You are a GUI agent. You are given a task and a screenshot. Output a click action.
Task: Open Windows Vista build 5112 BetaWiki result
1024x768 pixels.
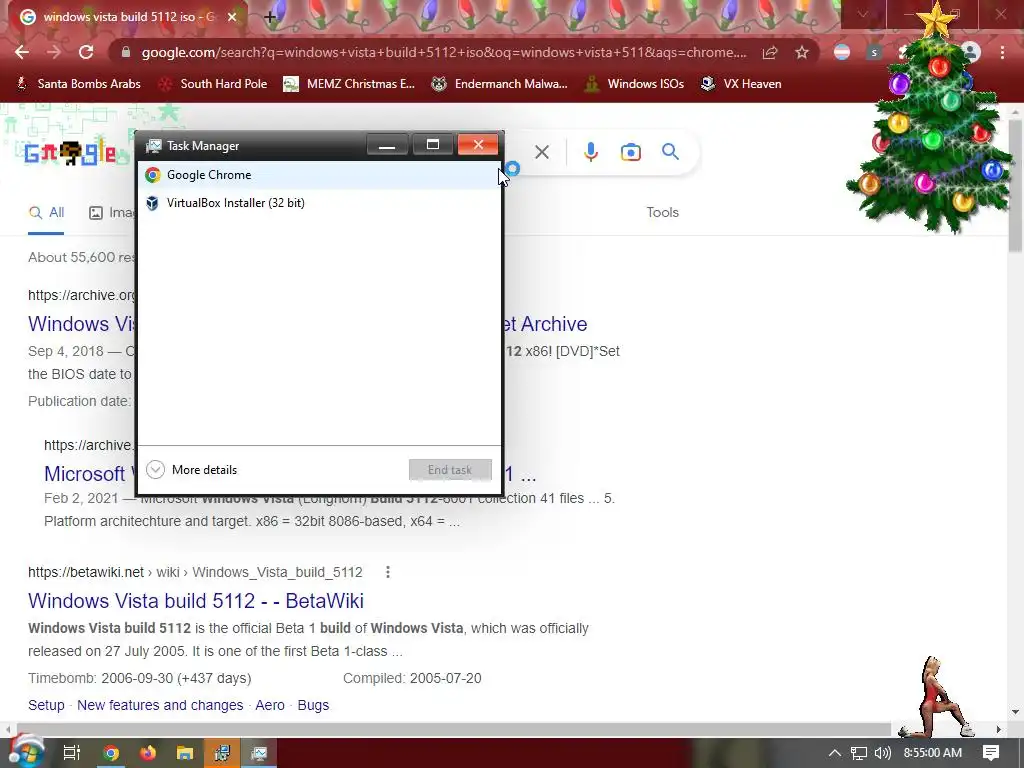point(196,601)
